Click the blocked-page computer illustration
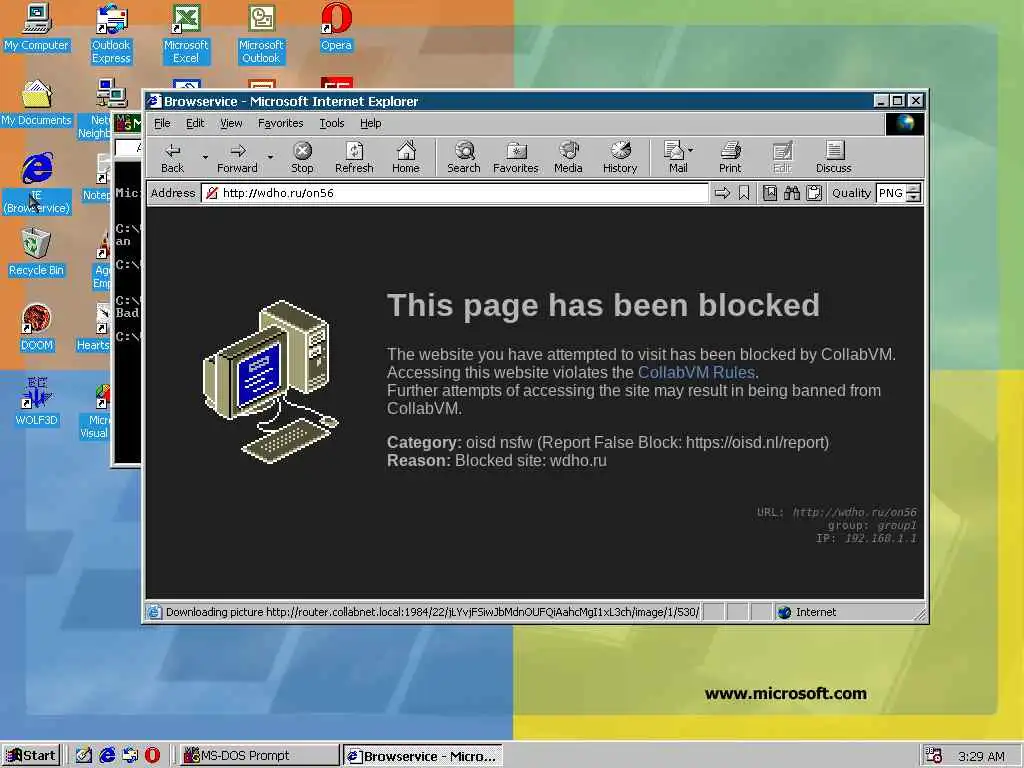 270,381
